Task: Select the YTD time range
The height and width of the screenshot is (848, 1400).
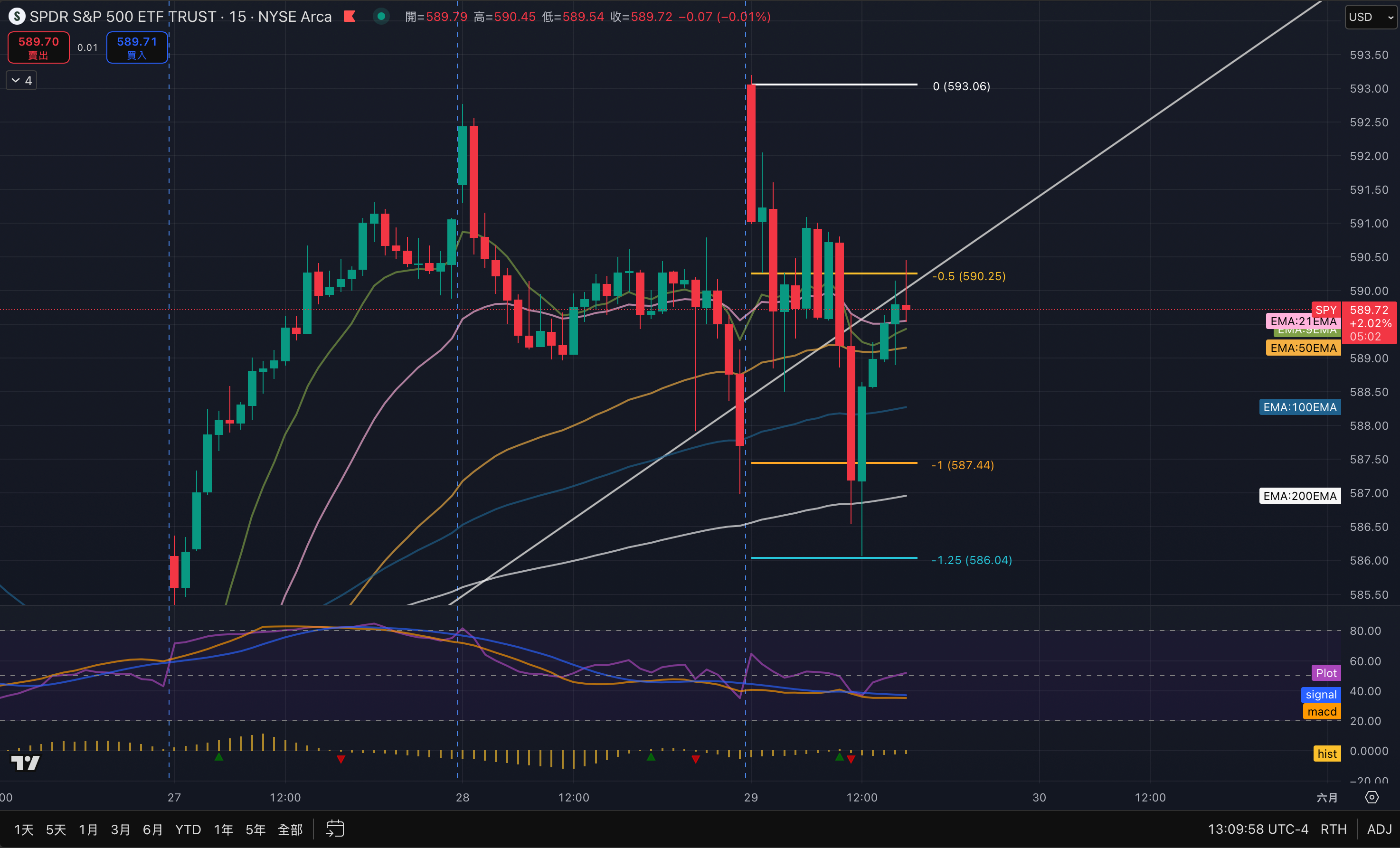Action: (x=188, y=829)
